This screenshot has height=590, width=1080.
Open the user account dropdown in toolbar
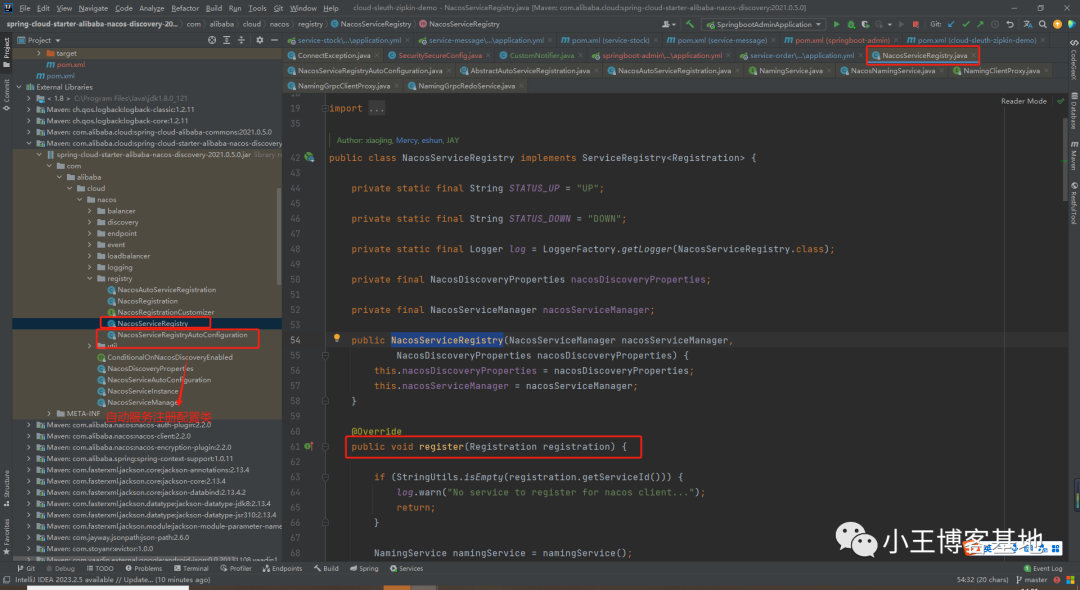click(669, 24)
